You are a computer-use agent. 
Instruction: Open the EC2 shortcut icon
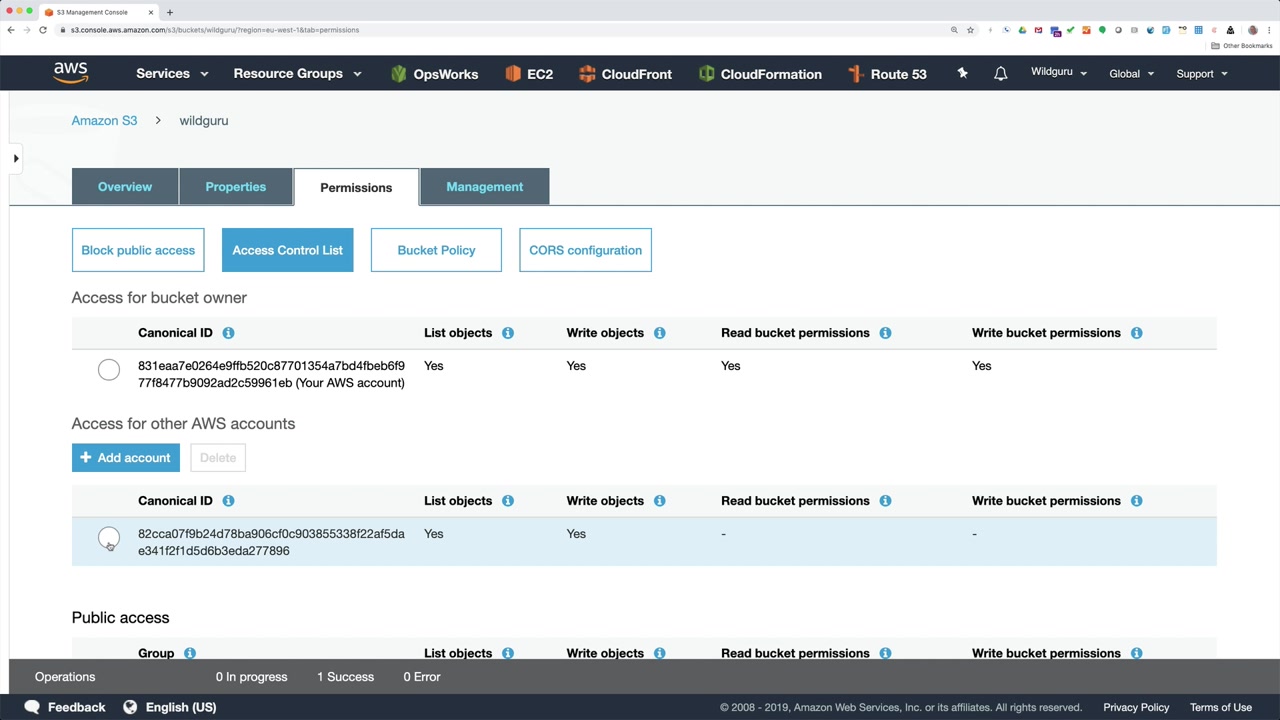coord(513,74)
